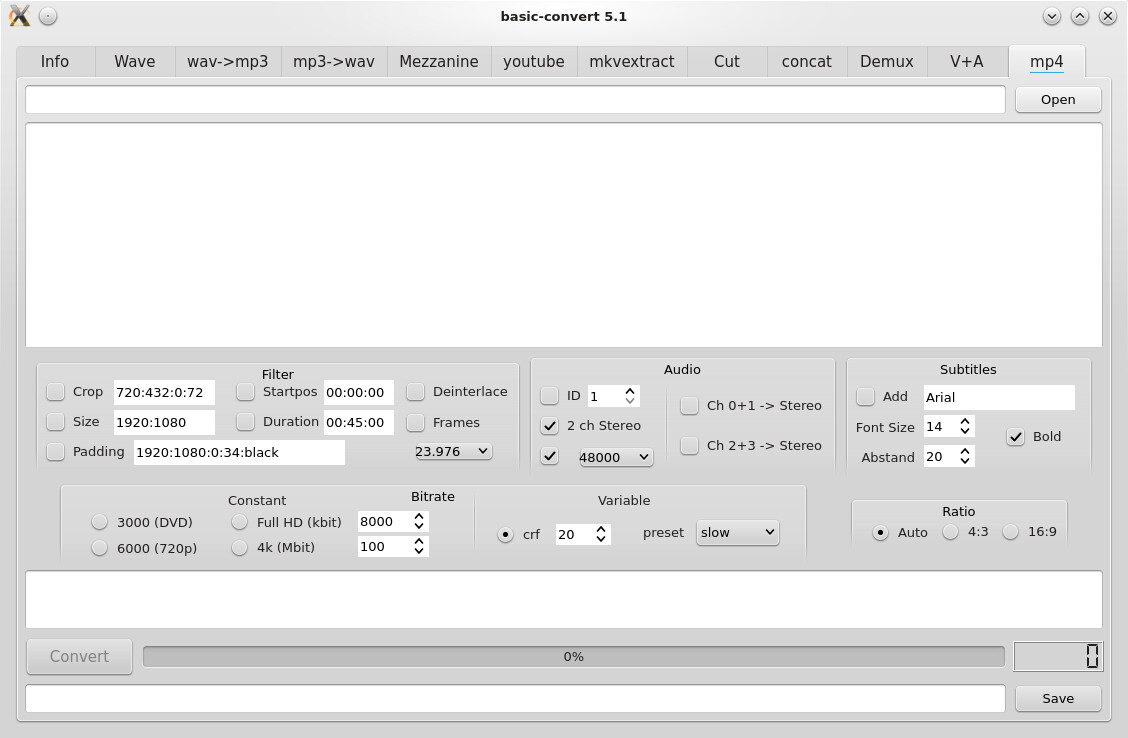Click the Save button

(x=1058, y=698)
